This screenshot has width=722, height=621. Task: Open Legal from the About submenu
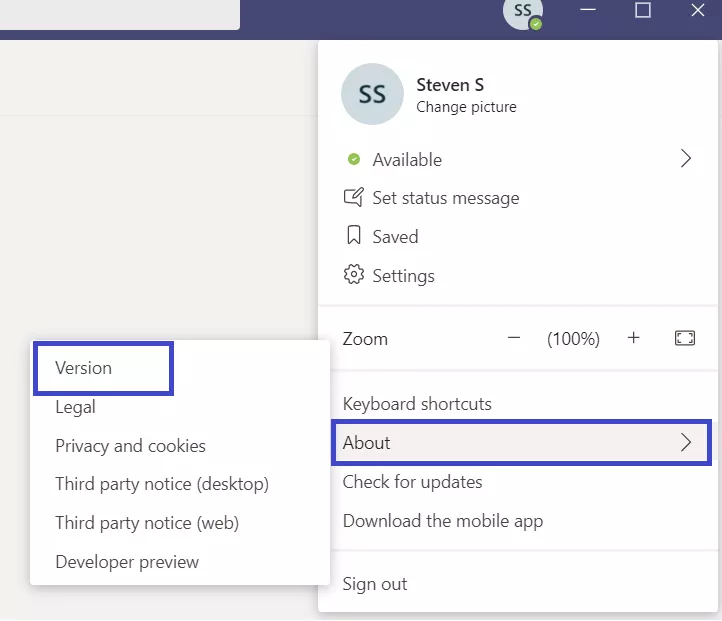(x=76, y=407)
